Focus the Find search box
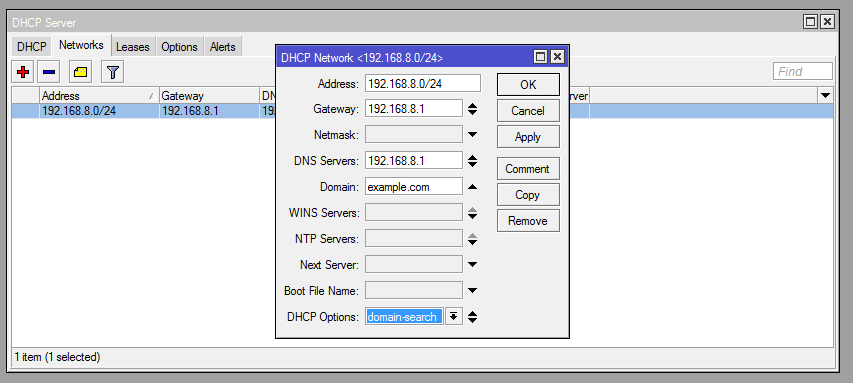 pos(802,71)
